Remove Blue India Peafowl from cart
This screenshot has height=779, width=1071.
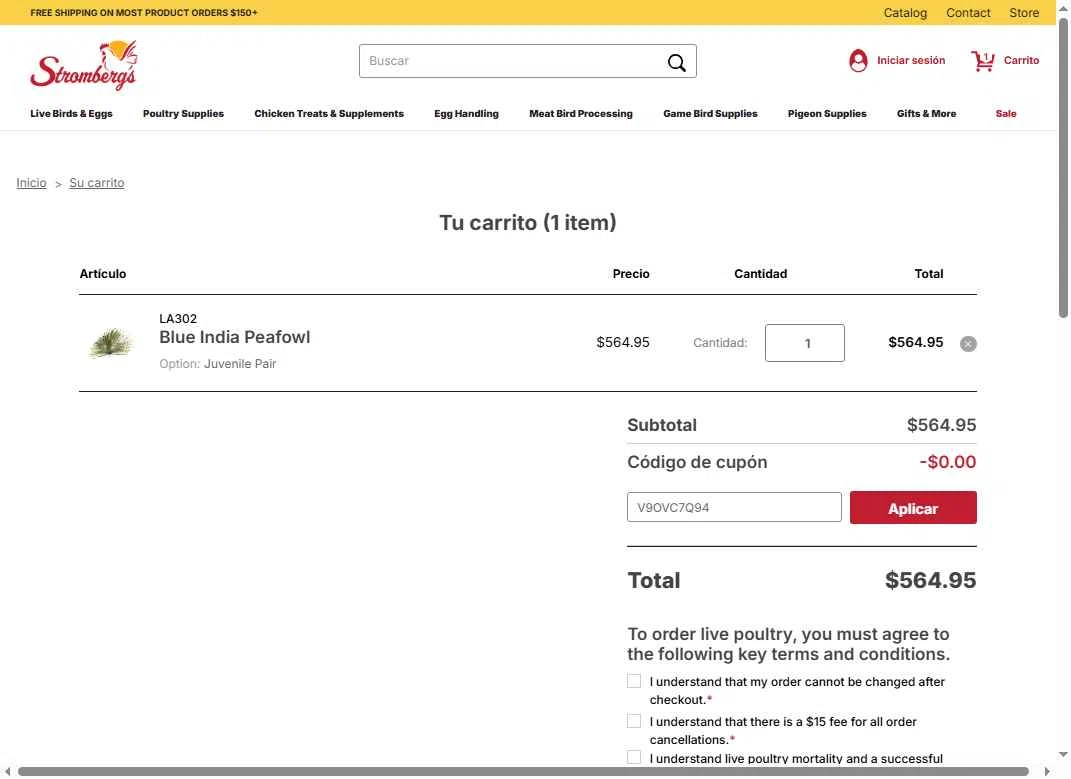click(968, 344)
